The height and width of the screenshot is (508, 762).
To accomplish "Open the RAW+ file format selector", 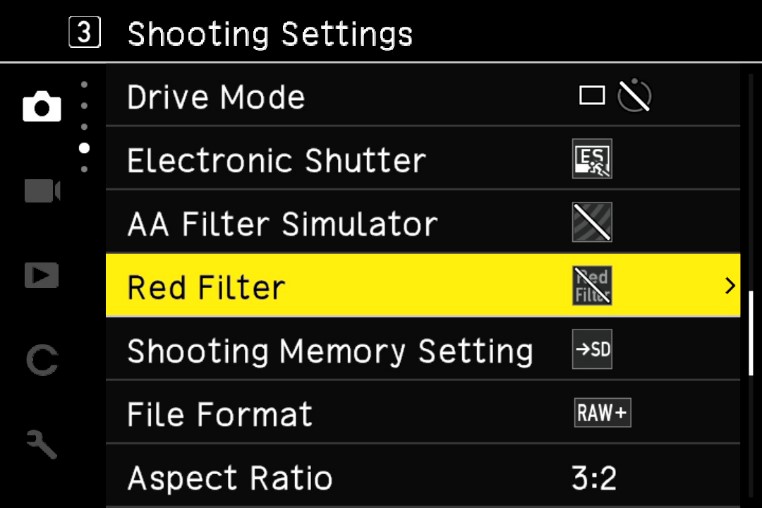I will (603, 413).
